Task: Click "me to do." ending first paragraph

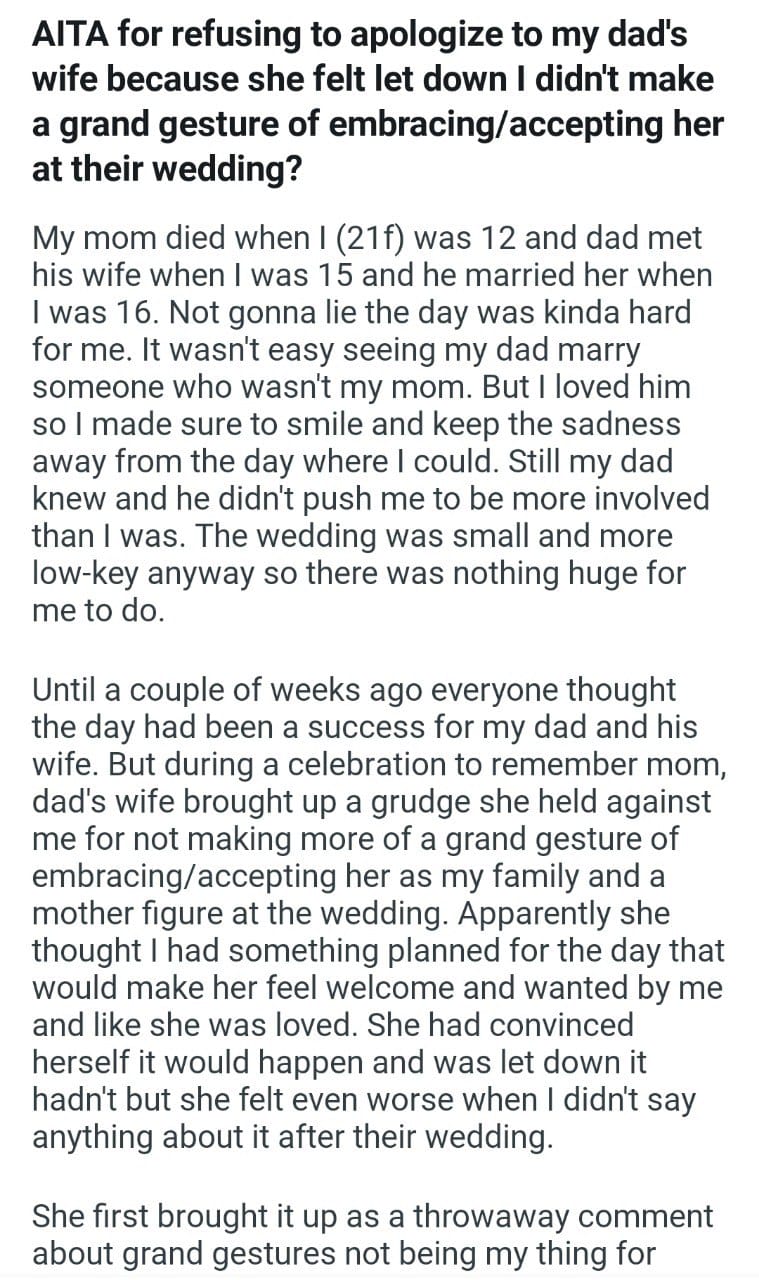Action: pyautogui.click(x=97, y=609)
